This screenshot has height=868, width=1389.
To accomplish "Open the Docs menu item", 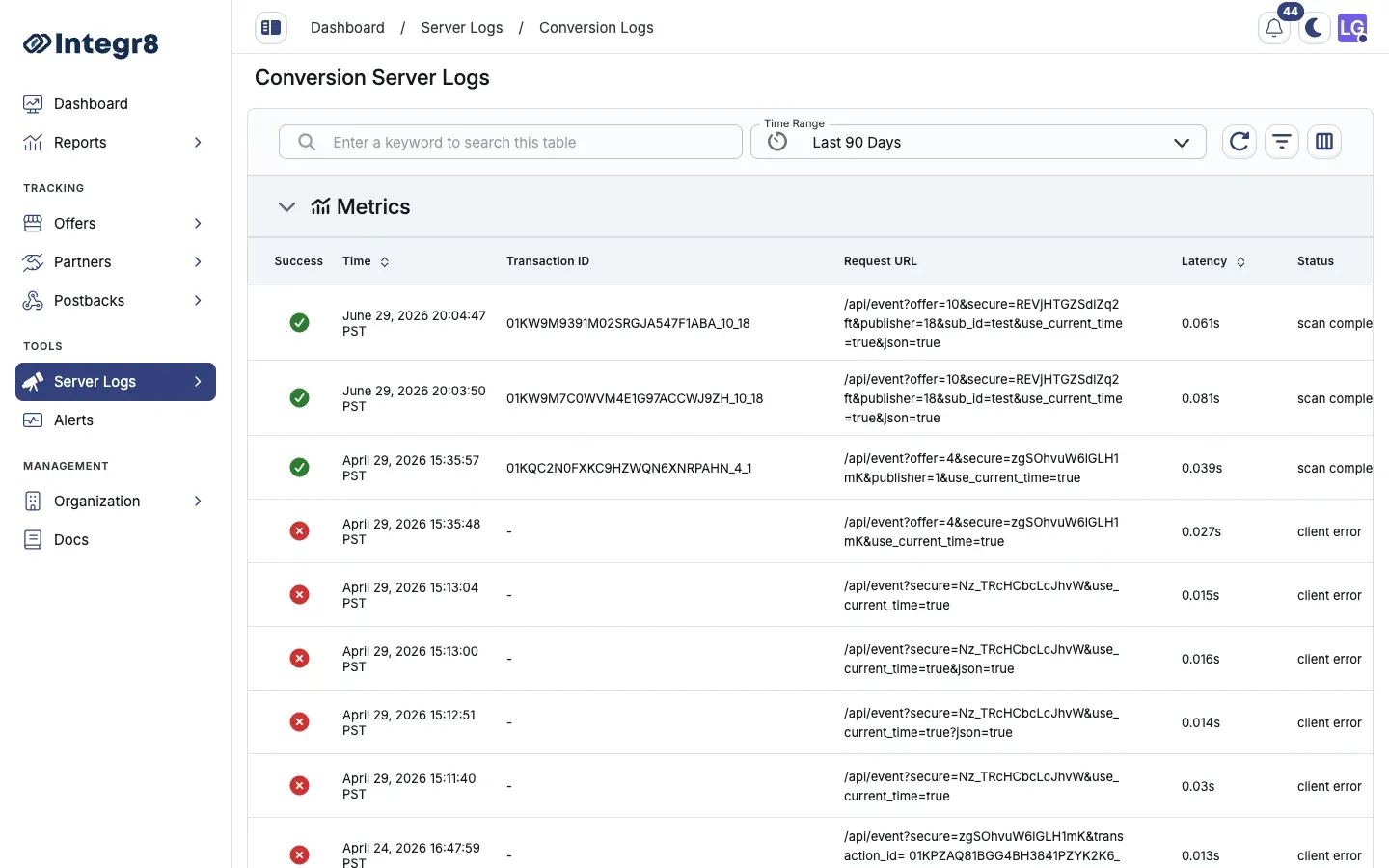I will [x=116, y=539].
